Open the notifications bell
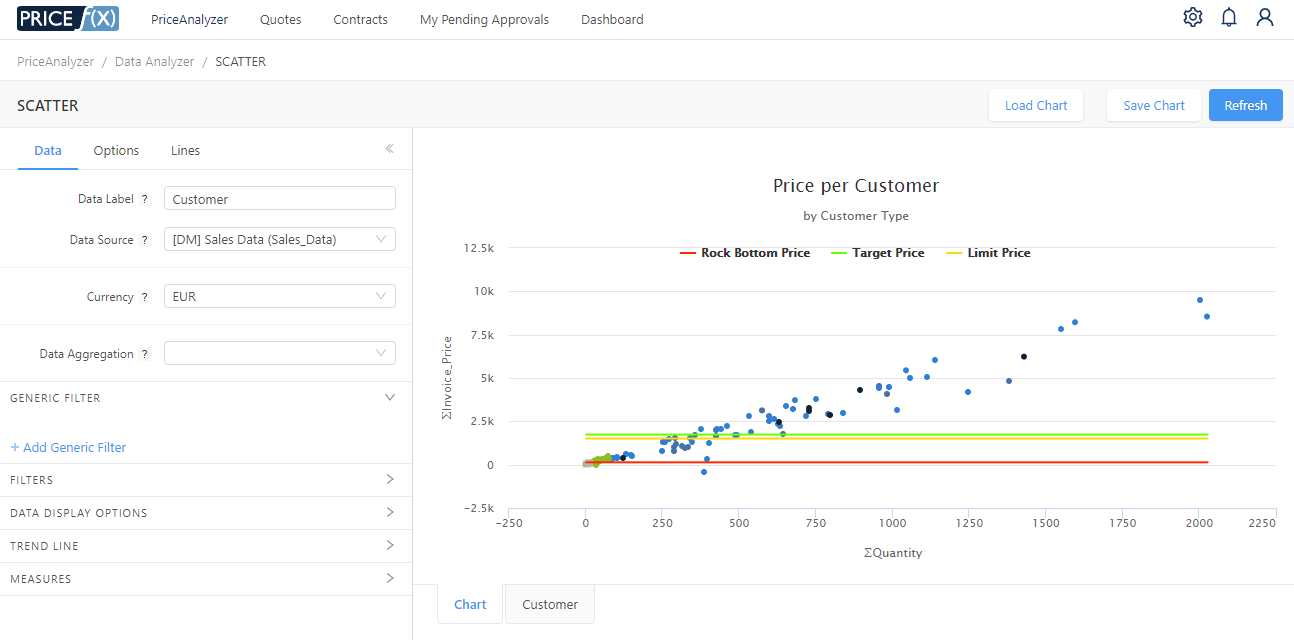 [1229, 17]
